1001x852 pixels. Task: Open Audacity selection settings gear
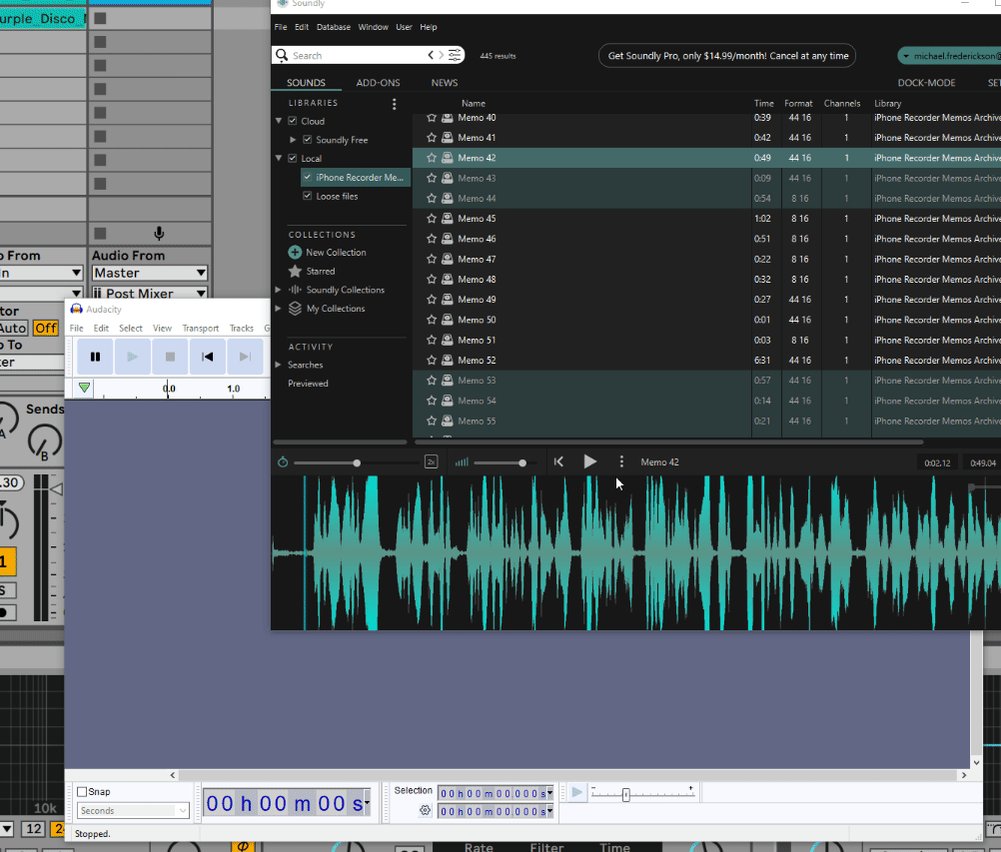click(x=425, y=811)
